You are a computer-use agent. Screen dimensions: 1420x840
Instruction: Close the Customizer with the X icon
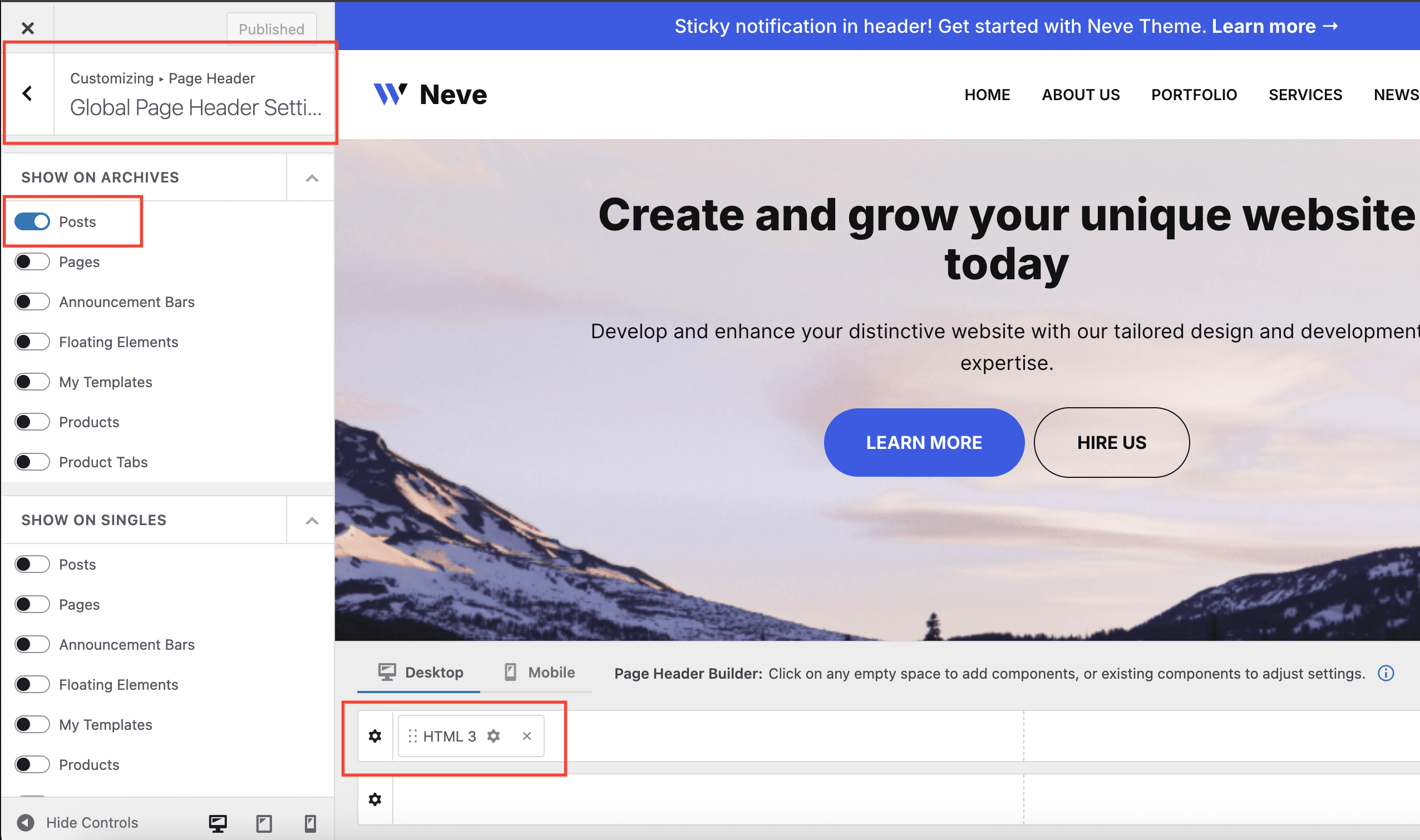click(x=27, y=28)
